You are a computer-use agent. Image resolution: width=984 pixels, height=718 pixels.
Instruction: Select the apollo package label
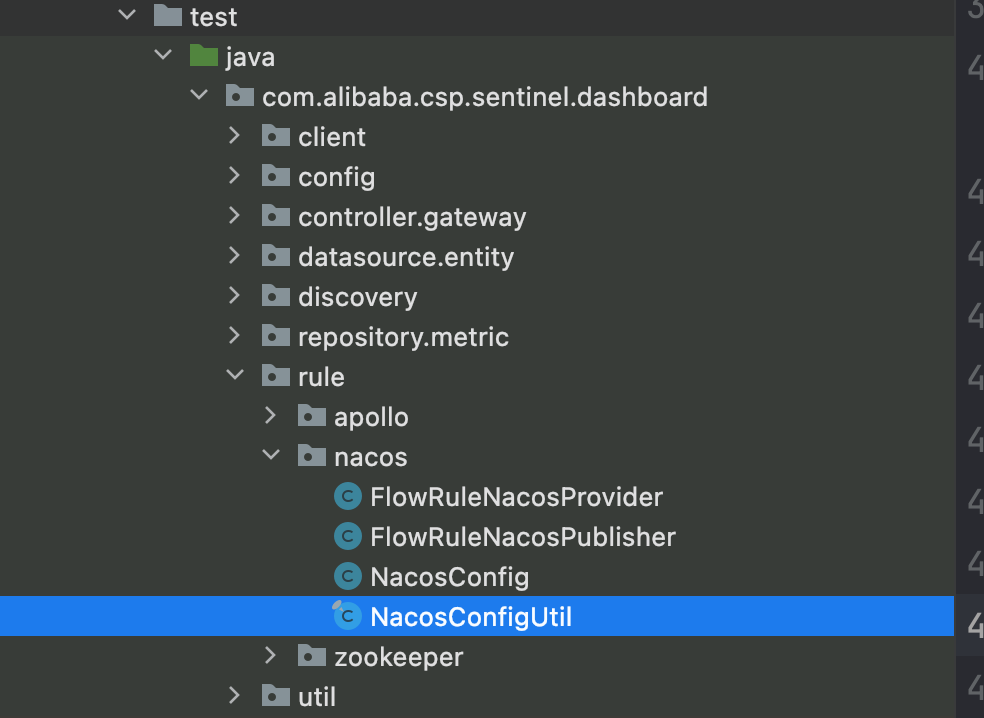(x=372, y=418)
